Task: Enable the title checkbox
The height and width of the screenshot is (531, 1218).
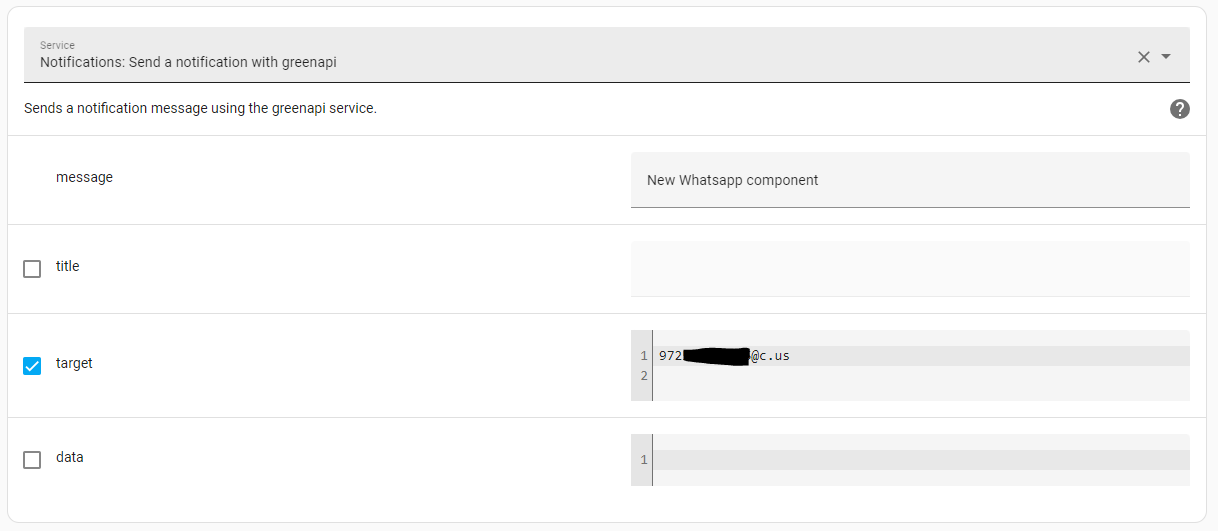Action: tap(32, 269)
